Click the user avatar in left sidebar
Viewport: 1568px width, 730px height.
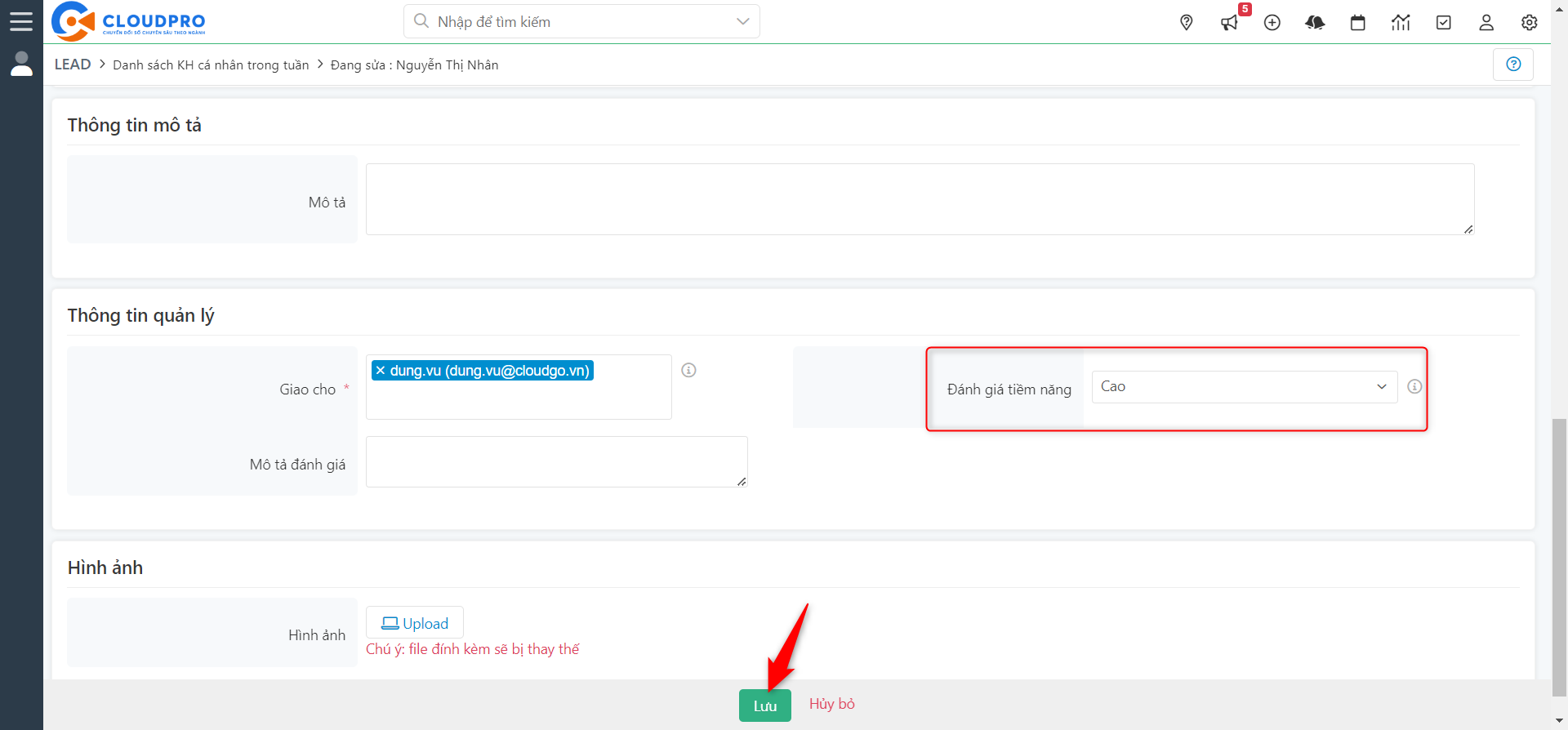point(21,64)
